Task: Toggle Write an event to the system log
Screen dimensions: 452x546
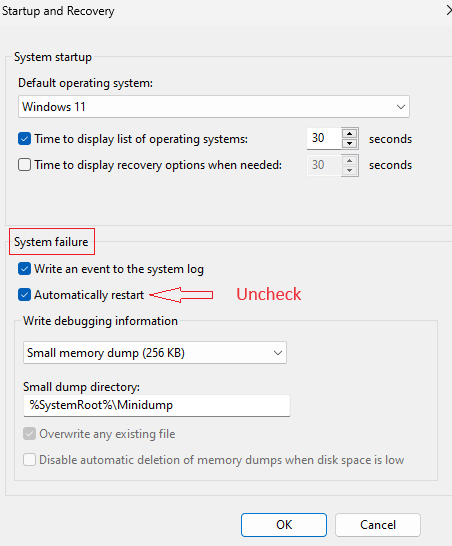Action: tap(24, 269)
